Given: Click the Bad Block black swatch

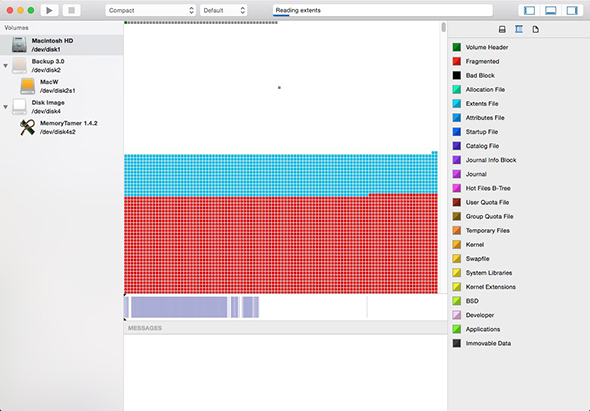Looking at the screenshot, I should pyautogui.click(x=456, y=75).
